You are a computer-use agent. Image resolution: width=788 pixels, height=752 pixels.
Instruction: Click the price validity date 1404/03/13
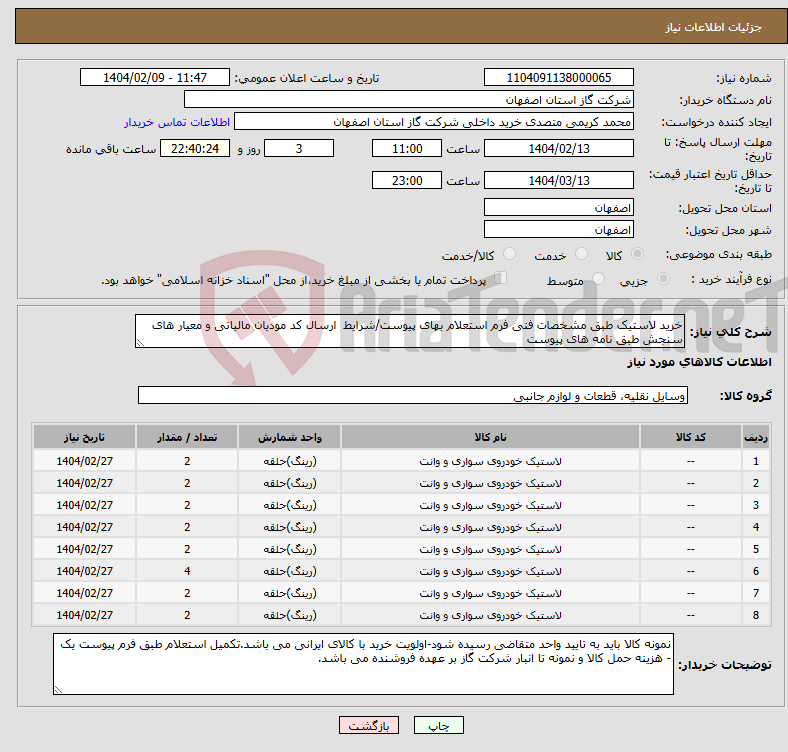(x=558, y=180)
